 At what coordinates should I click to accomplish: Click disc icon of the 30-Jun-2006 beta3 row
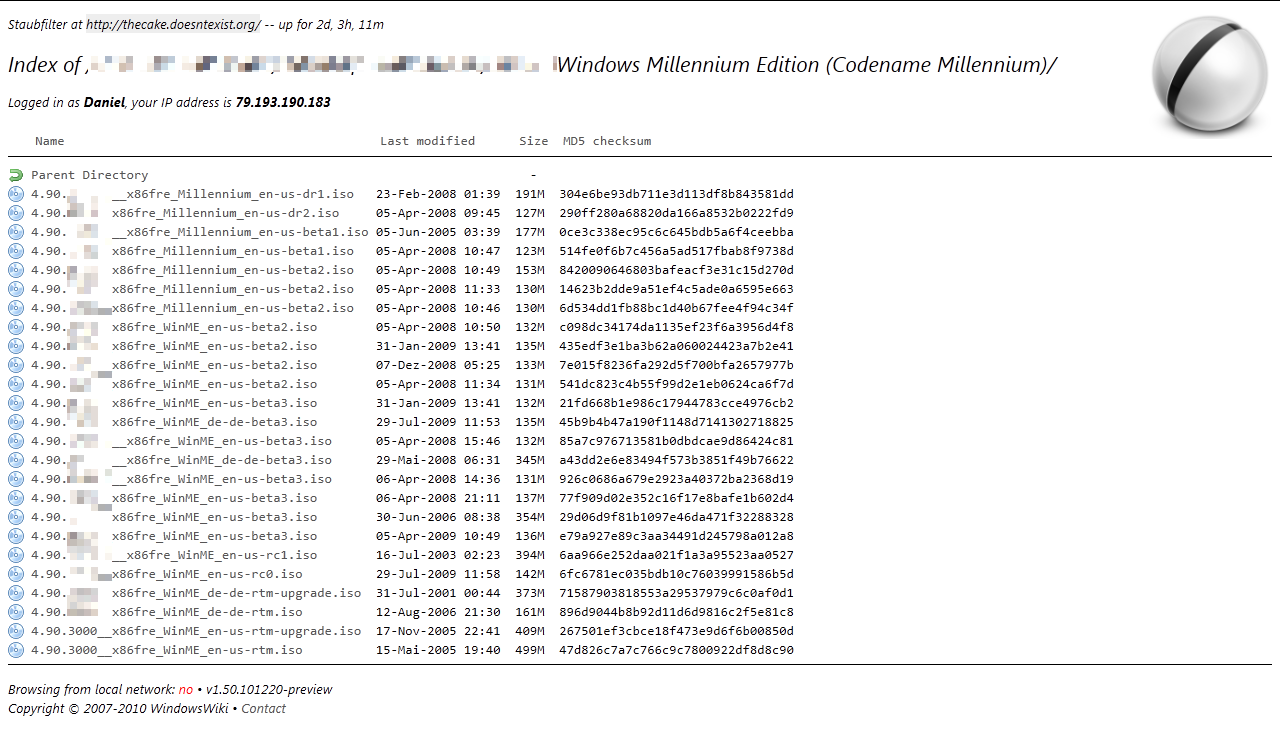click(x=15, y=517)
